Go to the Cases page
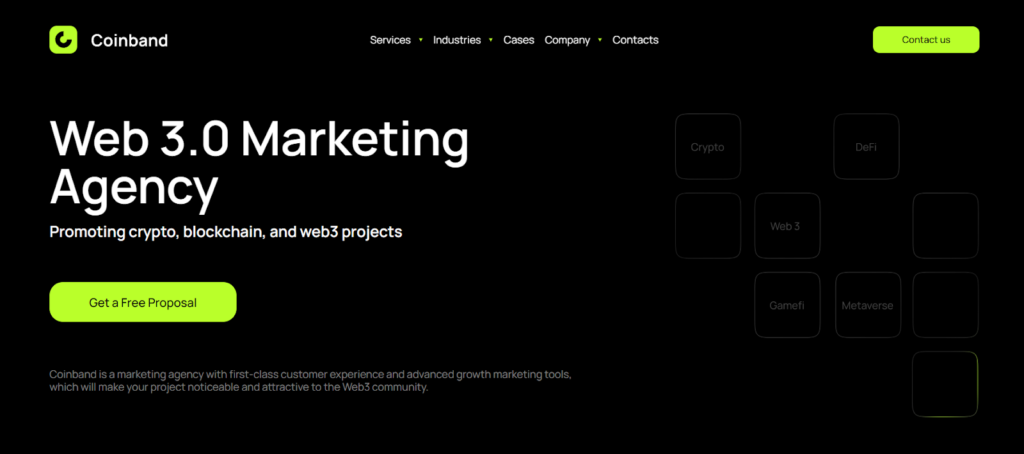Screen dimensions: 1024x454 point(519,40)
